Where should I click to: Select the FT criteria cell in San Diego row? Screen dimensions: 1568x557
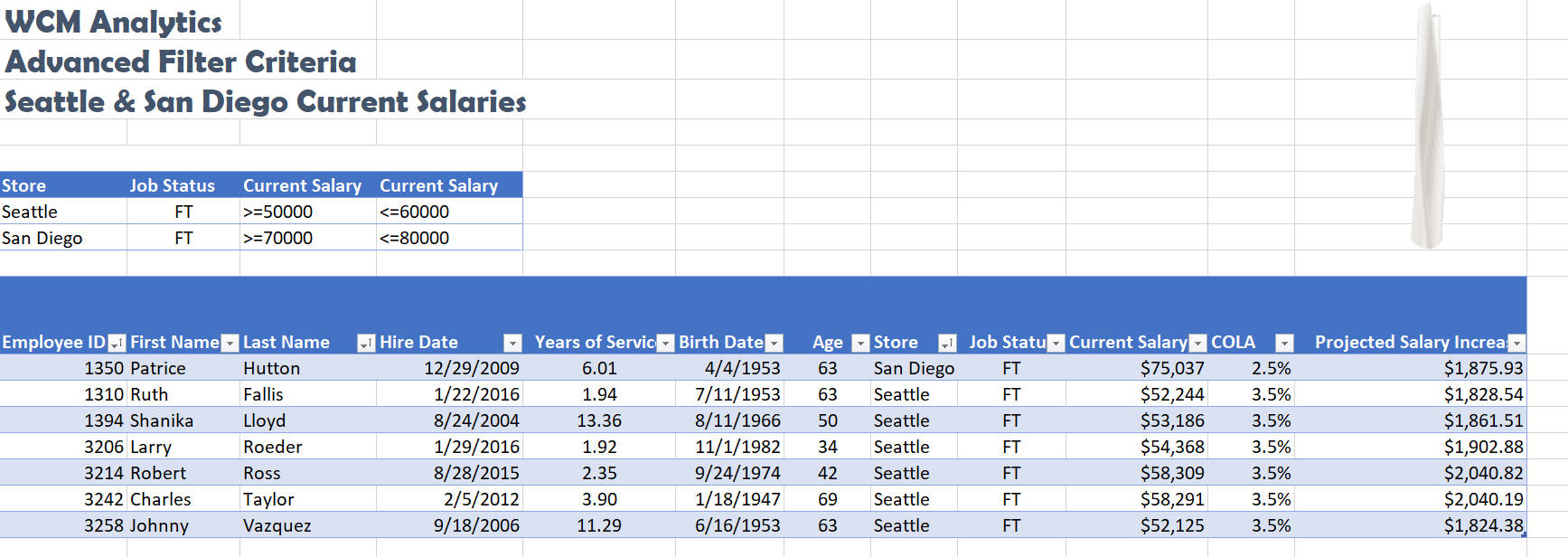click(183, 238)
